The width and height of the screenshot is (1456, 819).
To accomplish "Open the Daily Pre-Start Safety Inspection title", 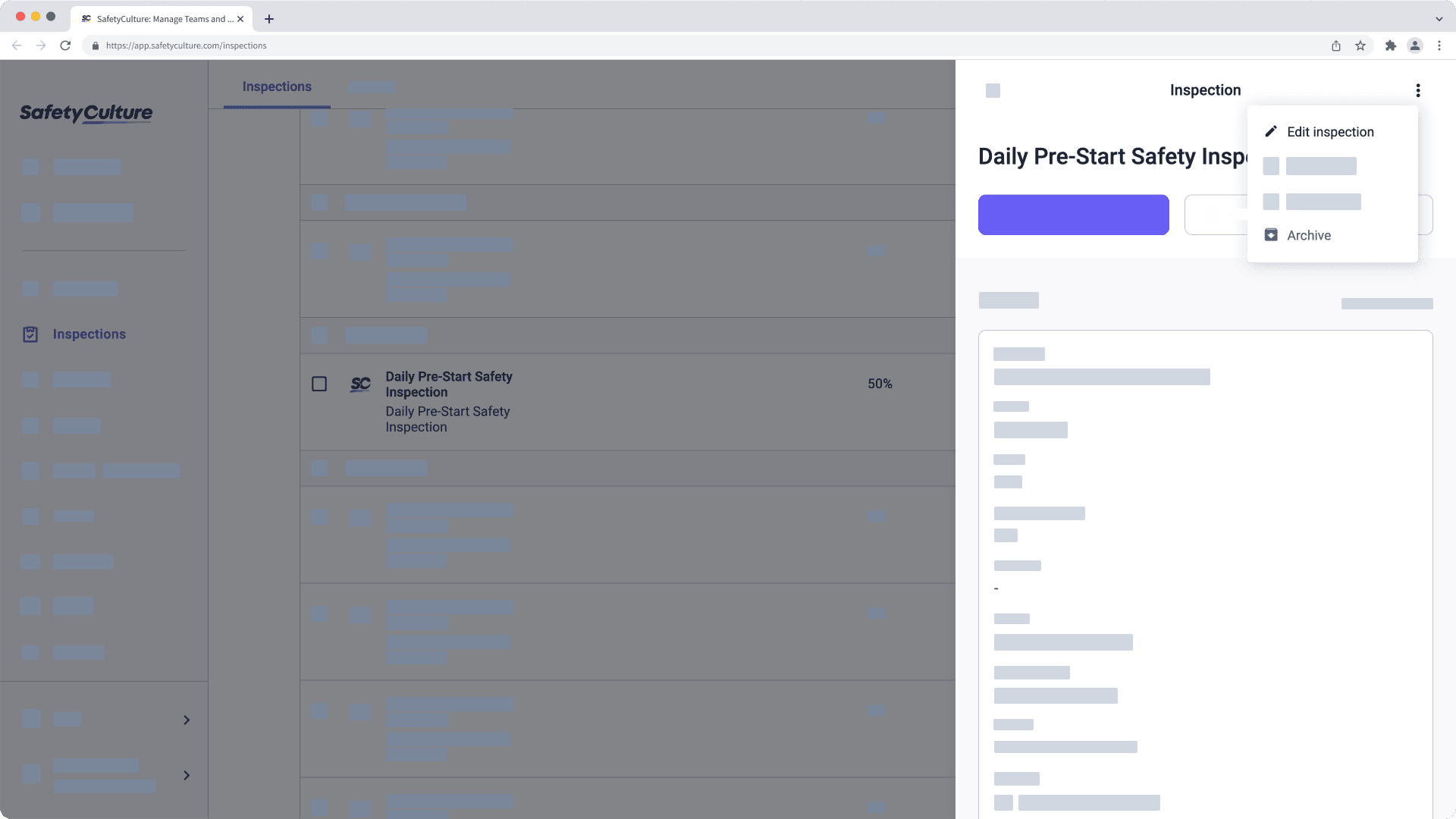I will pos(448,384).
